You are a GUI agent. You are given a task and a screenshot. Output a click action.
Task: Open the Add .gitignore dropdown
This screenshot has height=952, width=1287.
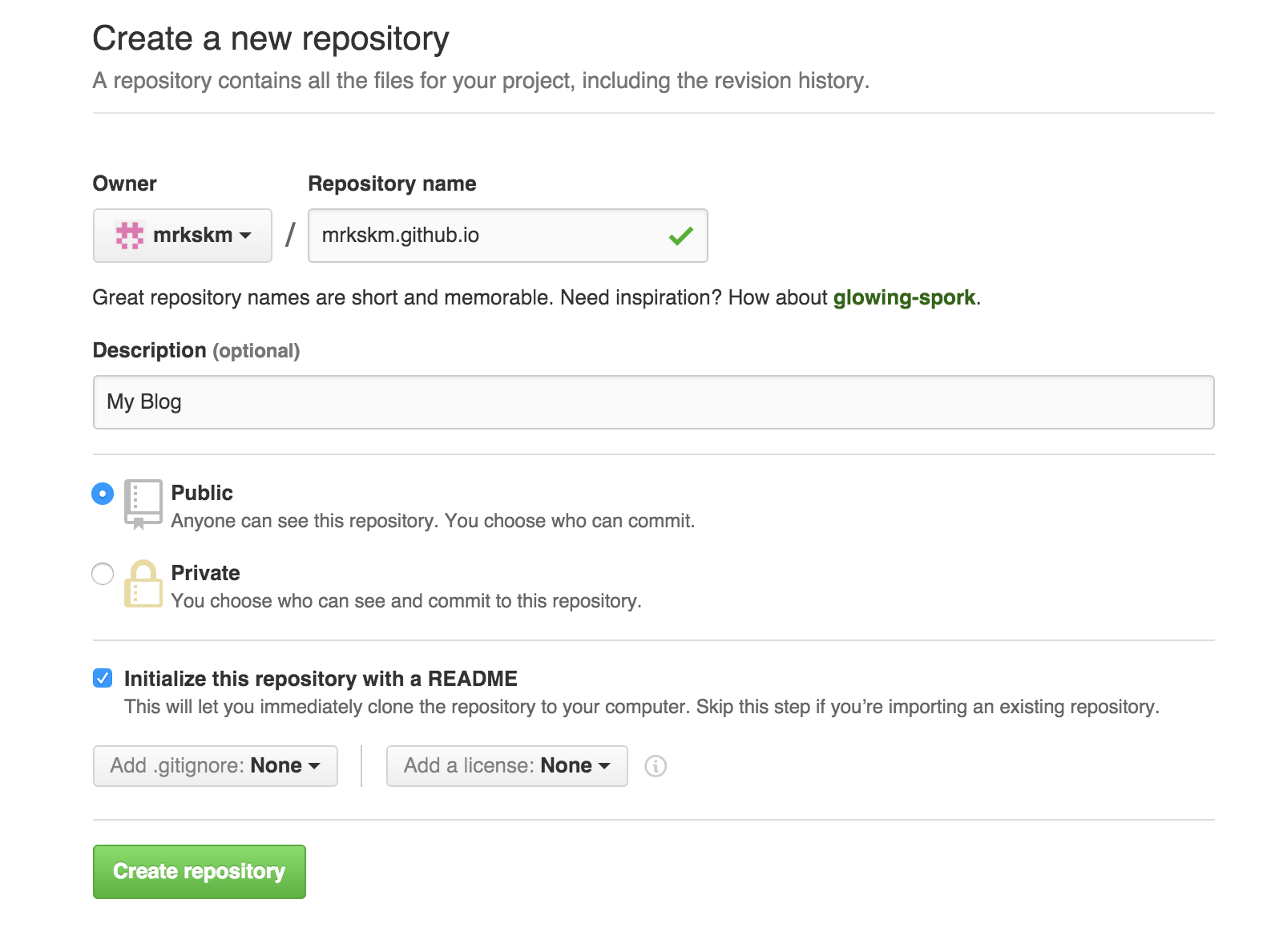click(216, 766)
